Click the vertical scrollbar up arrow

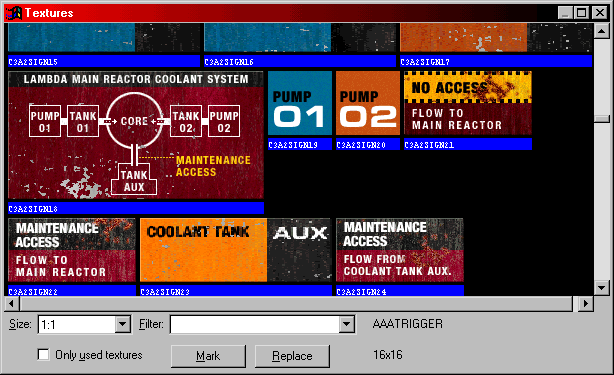[601, 31]
